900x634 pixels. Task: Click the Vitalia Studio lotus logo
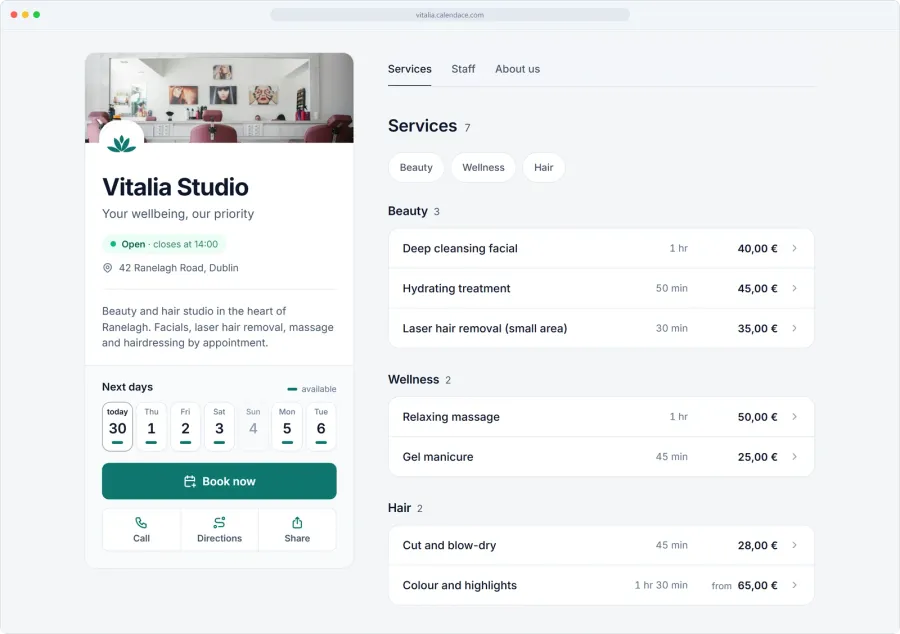pyautogui.click(x=121, y=142)
